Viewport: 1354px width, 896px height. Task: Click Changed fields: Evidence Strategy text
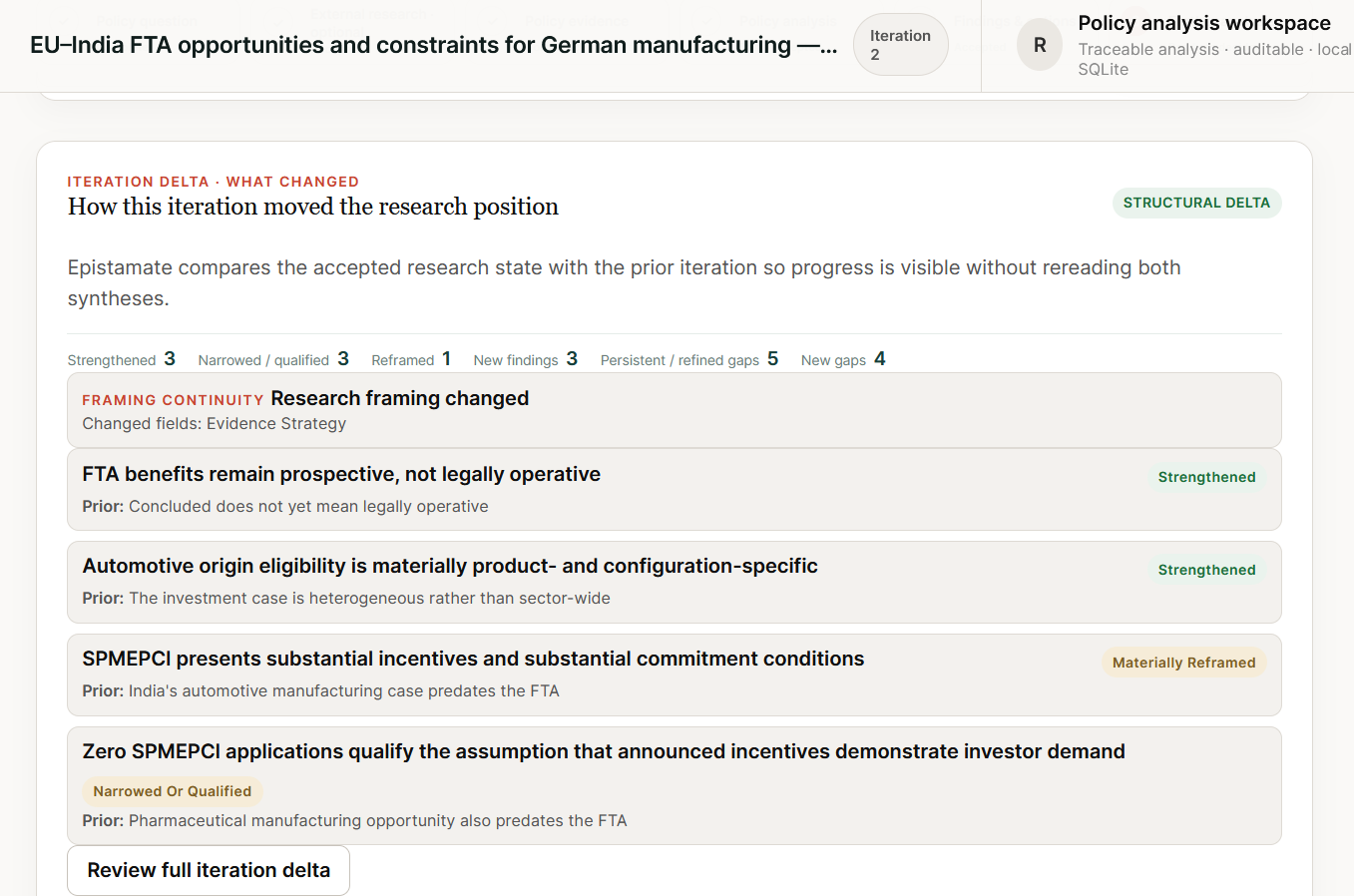pyautogui.click(x=214, y=424)
